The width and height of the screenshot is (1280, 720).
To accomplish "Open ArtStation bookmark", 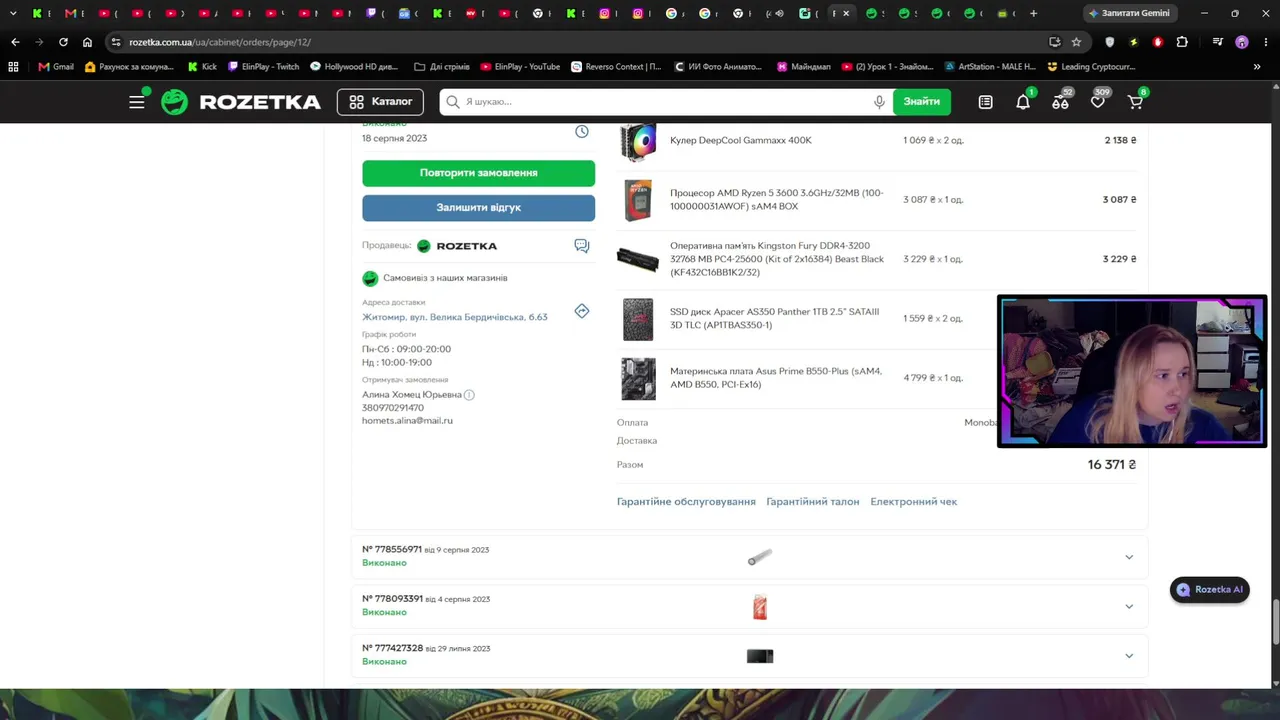I will click(x=990, y=67).
